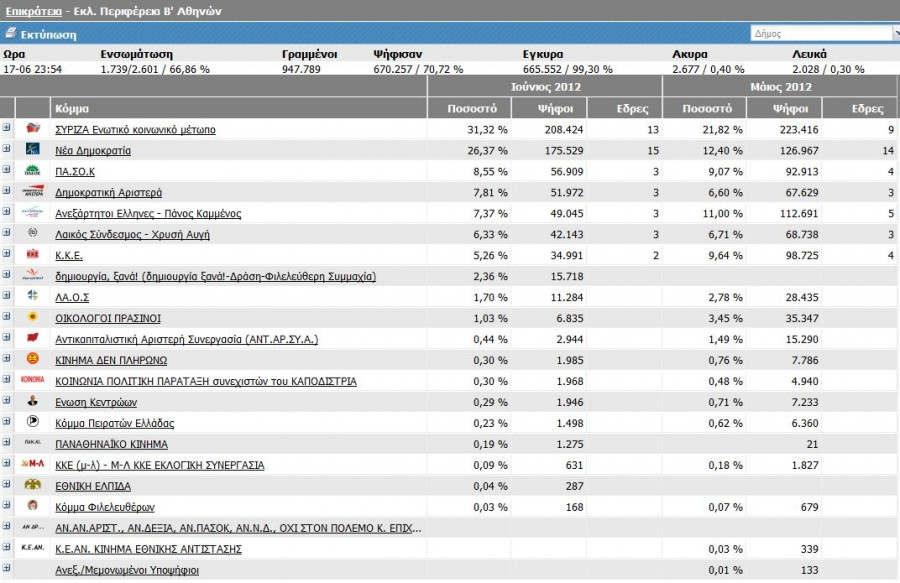Expand the ΛΑ.Ο.Σ row with plus icon
Viewport: 900px width, 583px height.
point(7,297)
